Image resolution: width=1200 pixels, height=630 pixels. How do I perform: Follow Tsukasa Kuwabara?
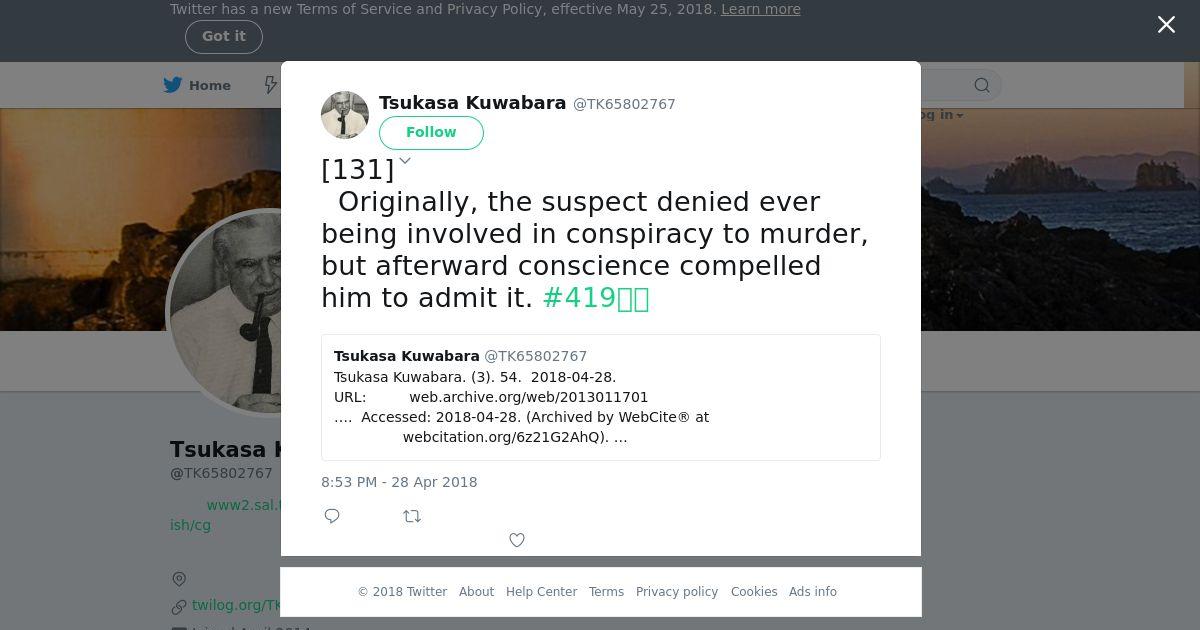431,132
